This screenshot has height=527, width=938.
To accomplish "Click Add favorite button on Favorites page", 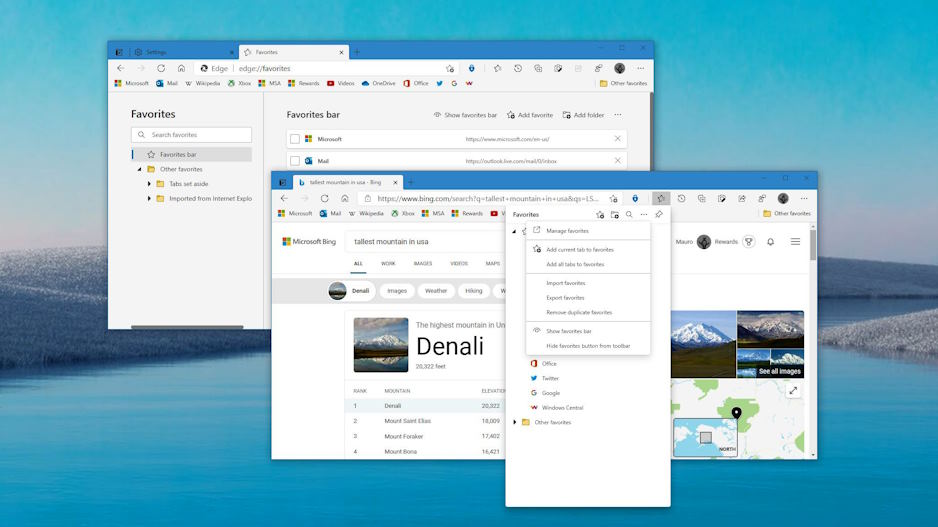I will pyautogui.click(x=530, y=115).
